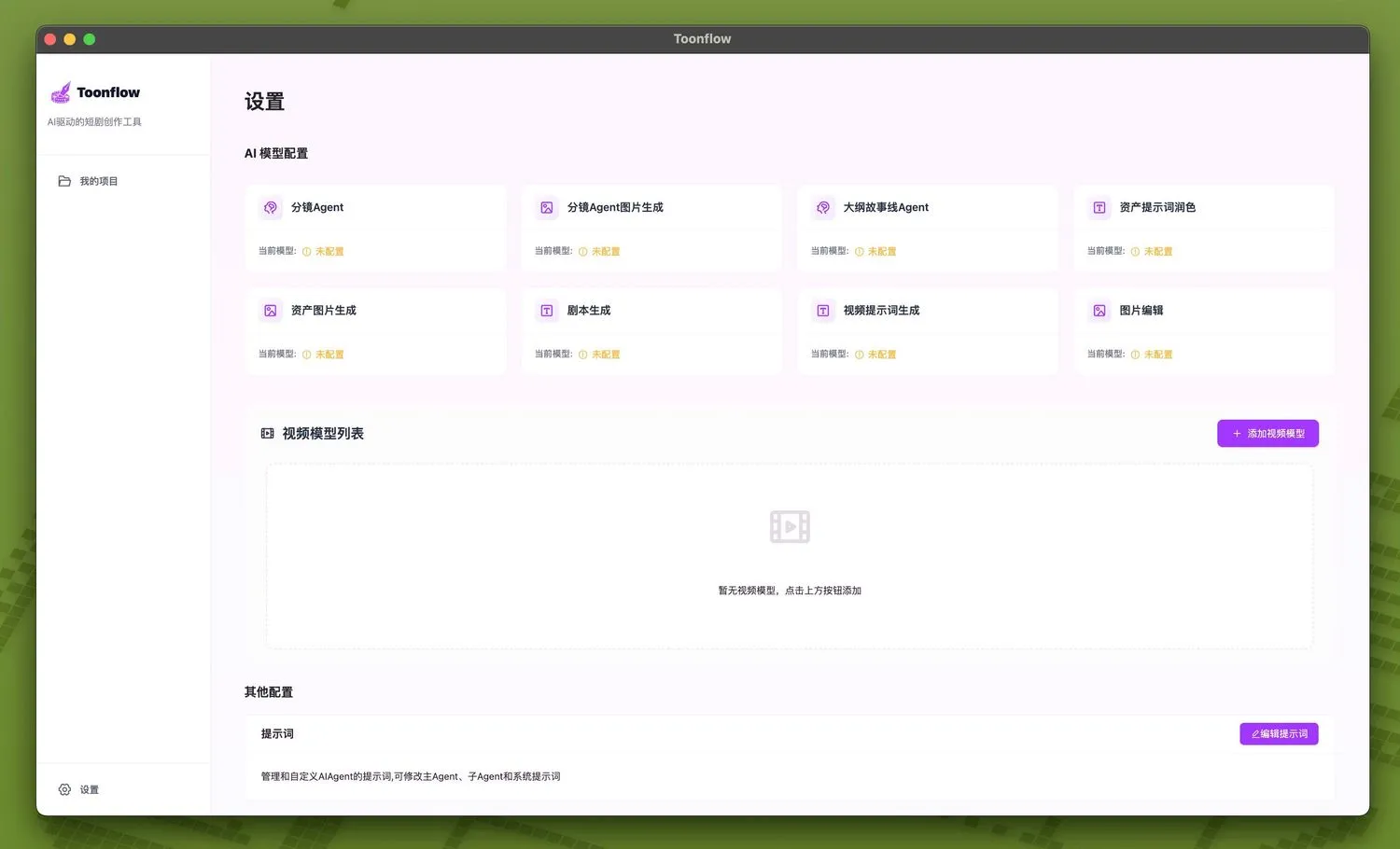
Task: Open 我的项目 folder icon in sidebar
Action: coord(64,181)
